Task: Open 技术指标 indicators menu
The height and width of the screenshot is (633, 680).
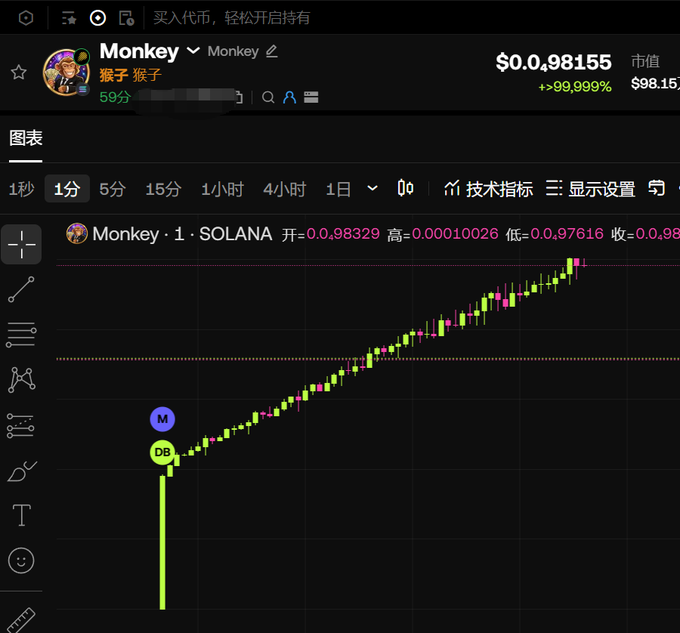Action: pos(488,189)
